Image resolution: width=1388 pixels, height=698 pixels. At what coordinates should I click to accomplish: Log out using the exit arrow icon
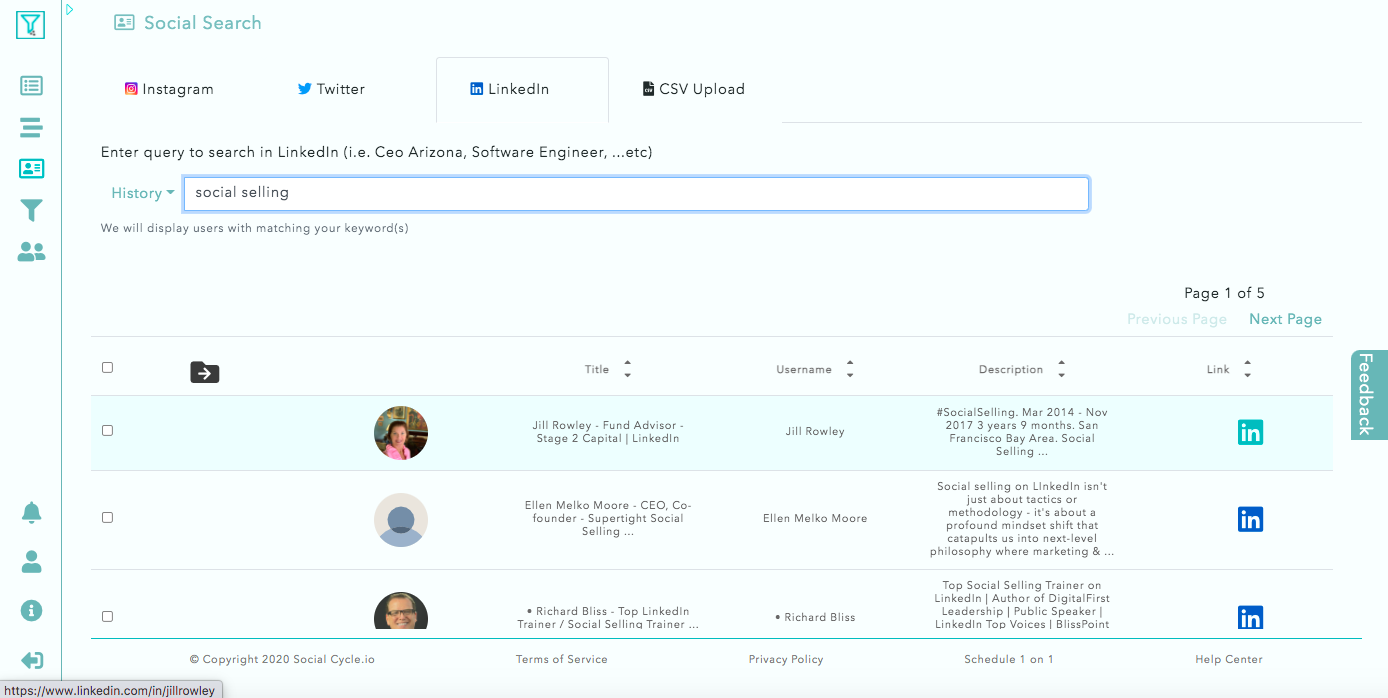tap(31, 660)
